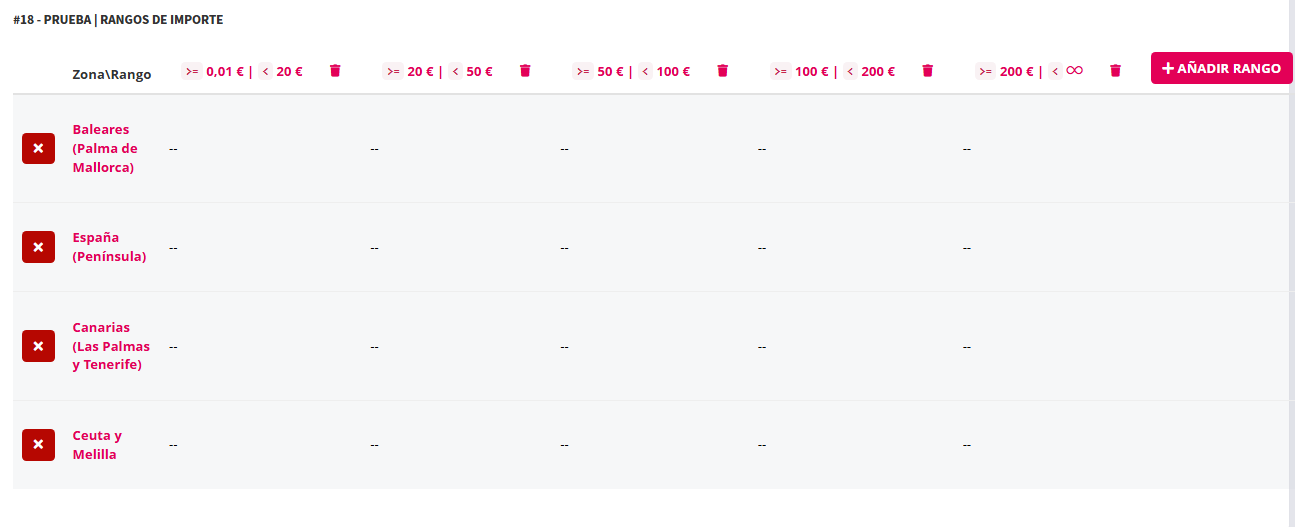
Task: Remove the Baleares zone row
Action: [x=38, y=148]
